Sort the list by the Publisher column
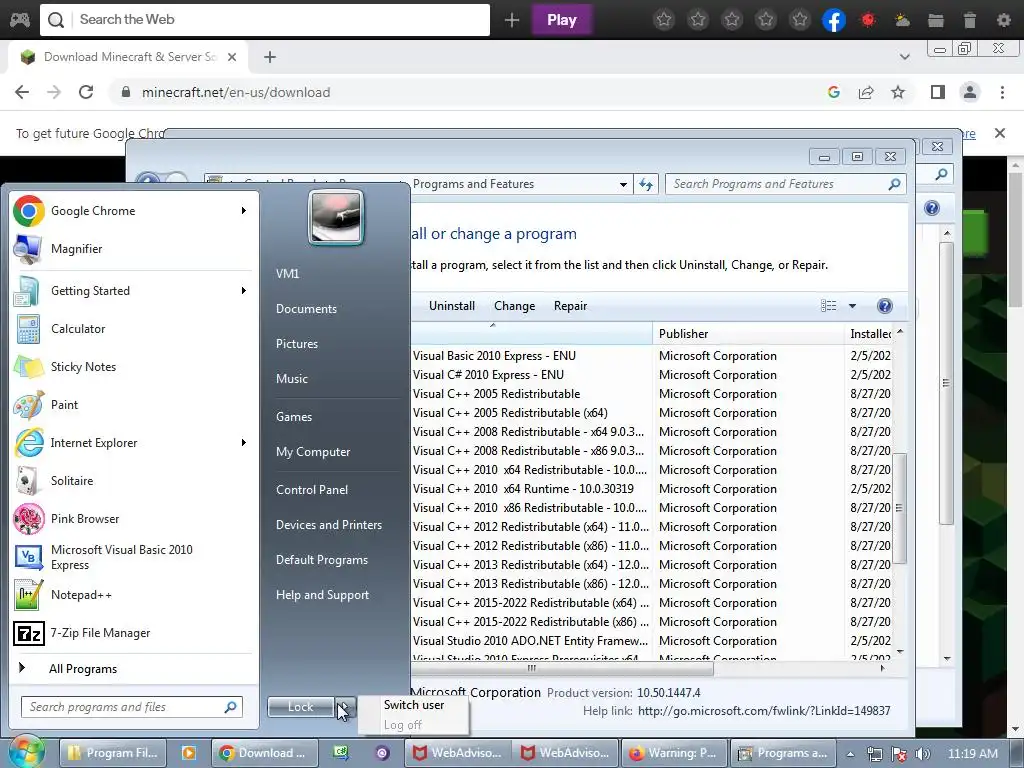 [748, 334]
